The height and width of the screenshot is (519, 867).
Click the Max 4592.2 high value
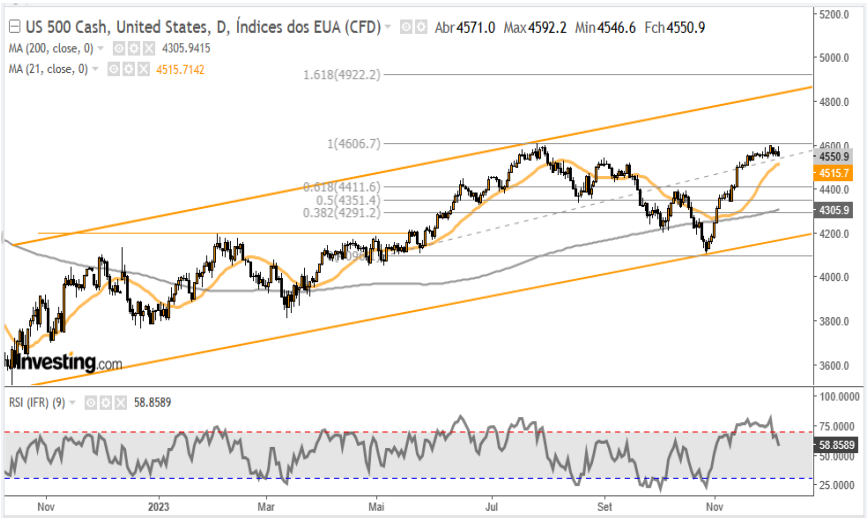535,27
